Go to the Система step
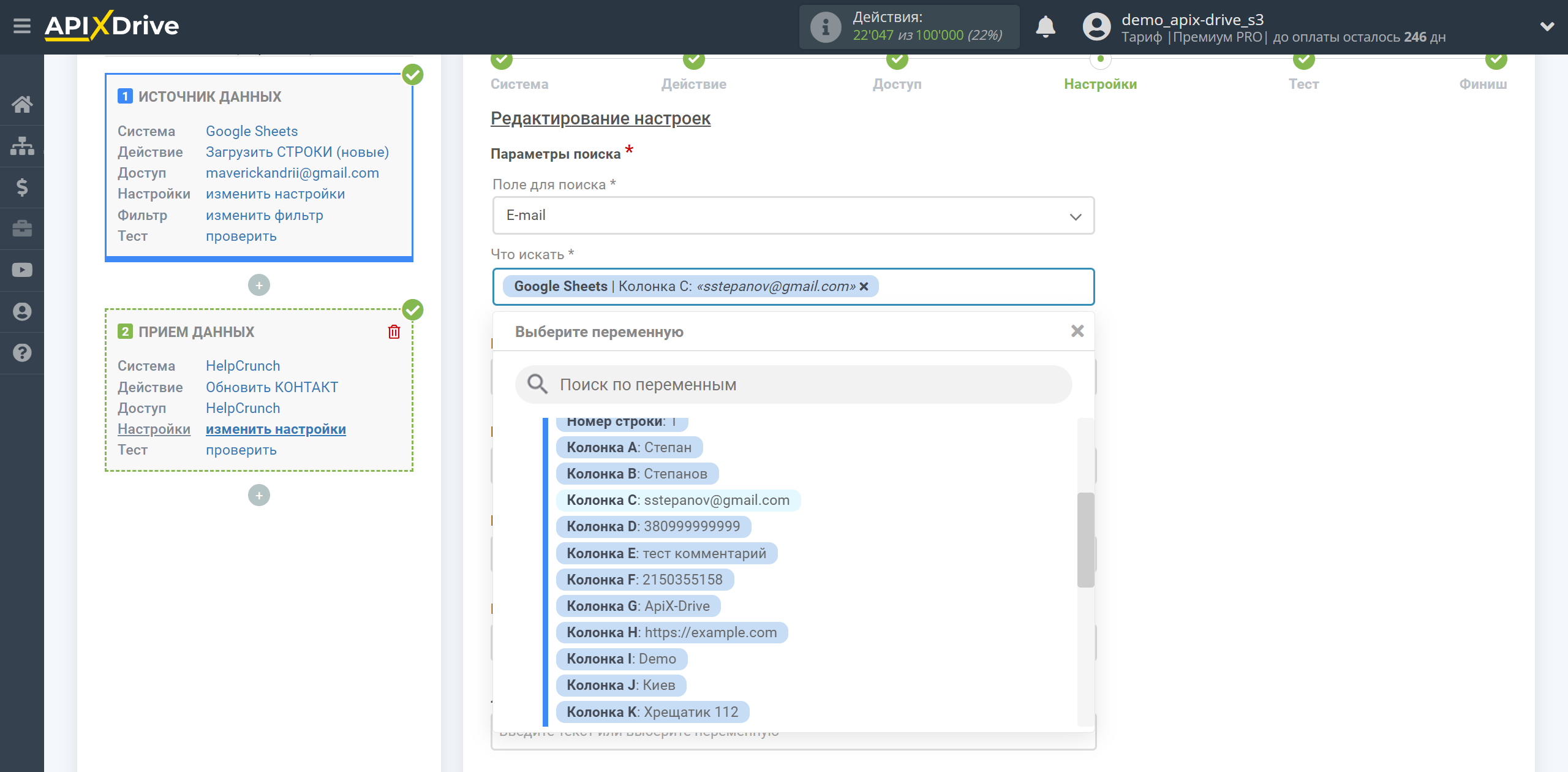Screen dimensions: 1568x772 tap(519, 84)
